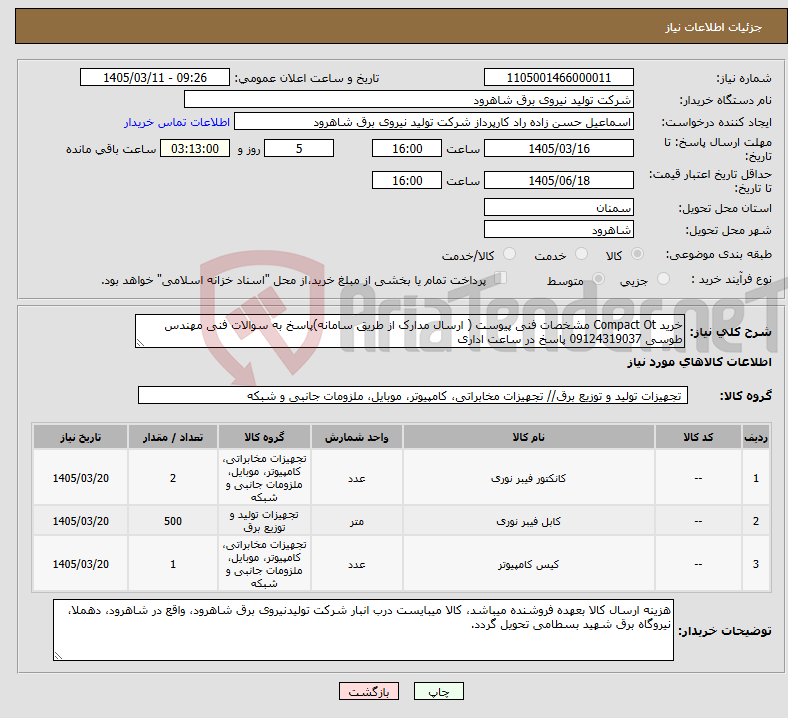The width and height of the screenshot is (788, 718).
Task: Click the price validity time 16:00 field
Action: [x=407, y=180]
